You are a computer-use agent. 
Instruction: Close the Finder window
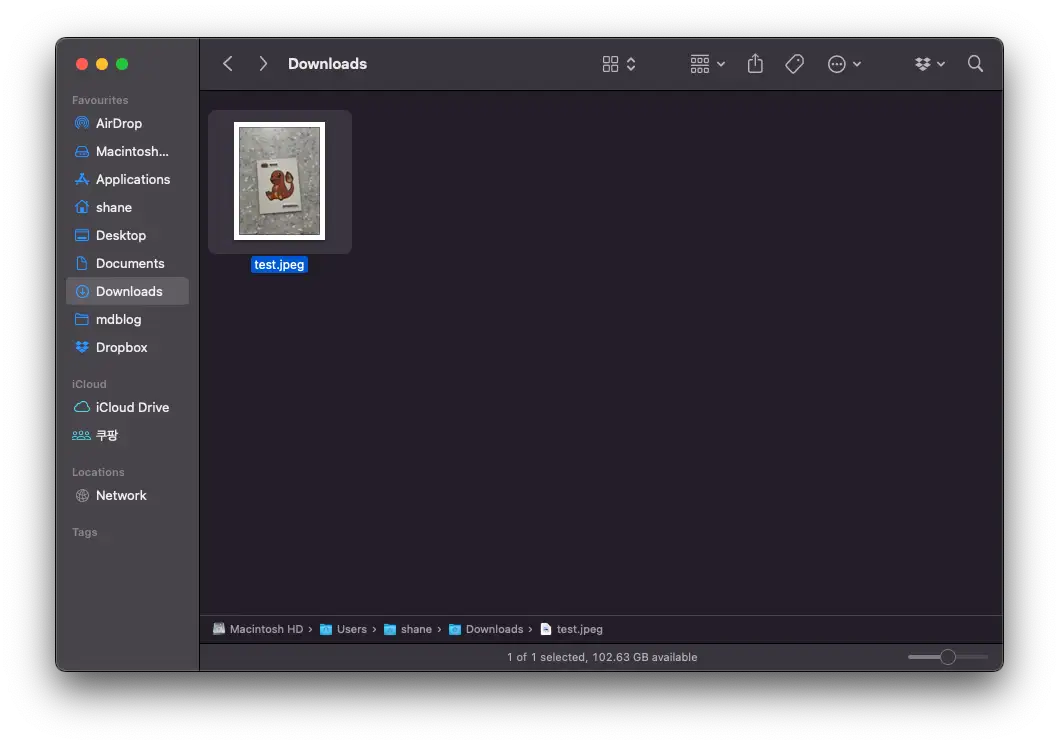tap(82, 64)
